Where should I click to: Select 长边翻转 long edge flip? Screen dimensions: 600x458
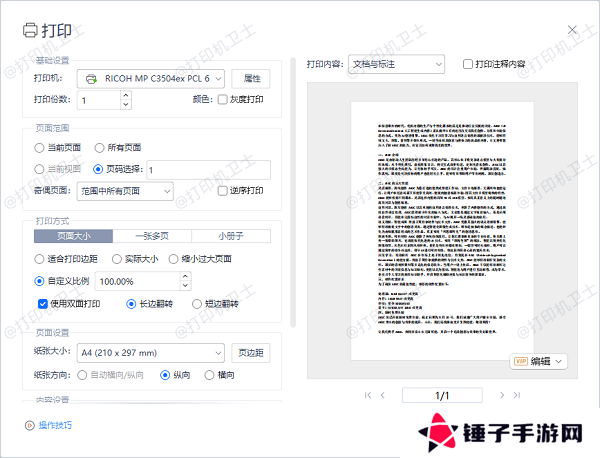click(131, 304)
